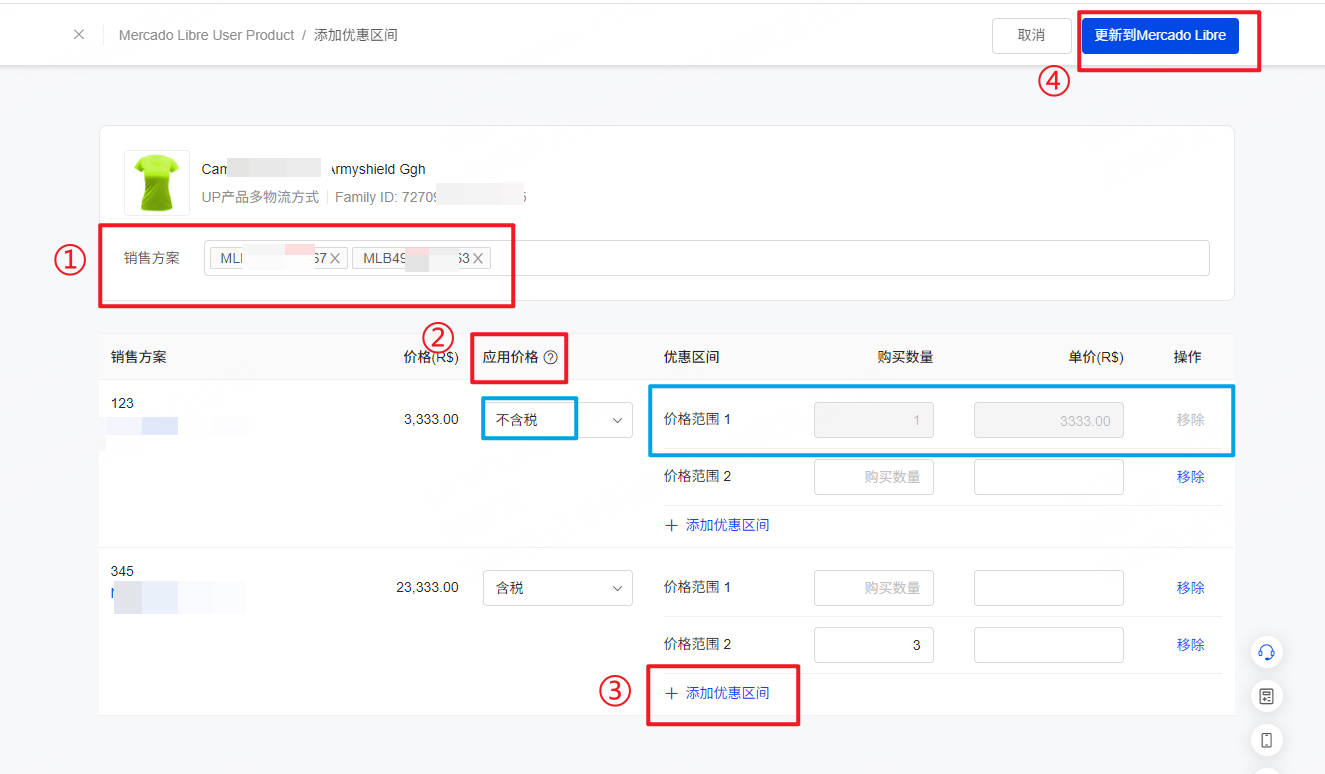1325x774 pixels.
Task: Click 移除 for 价格范围 2 of plan 123
Action: click(1190, 477)
